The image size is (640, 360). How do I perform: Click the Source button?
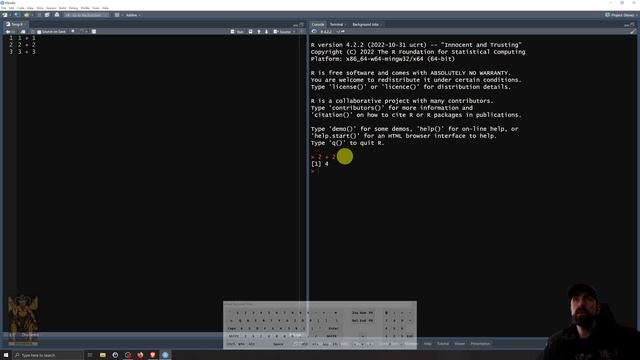(282, 31)
